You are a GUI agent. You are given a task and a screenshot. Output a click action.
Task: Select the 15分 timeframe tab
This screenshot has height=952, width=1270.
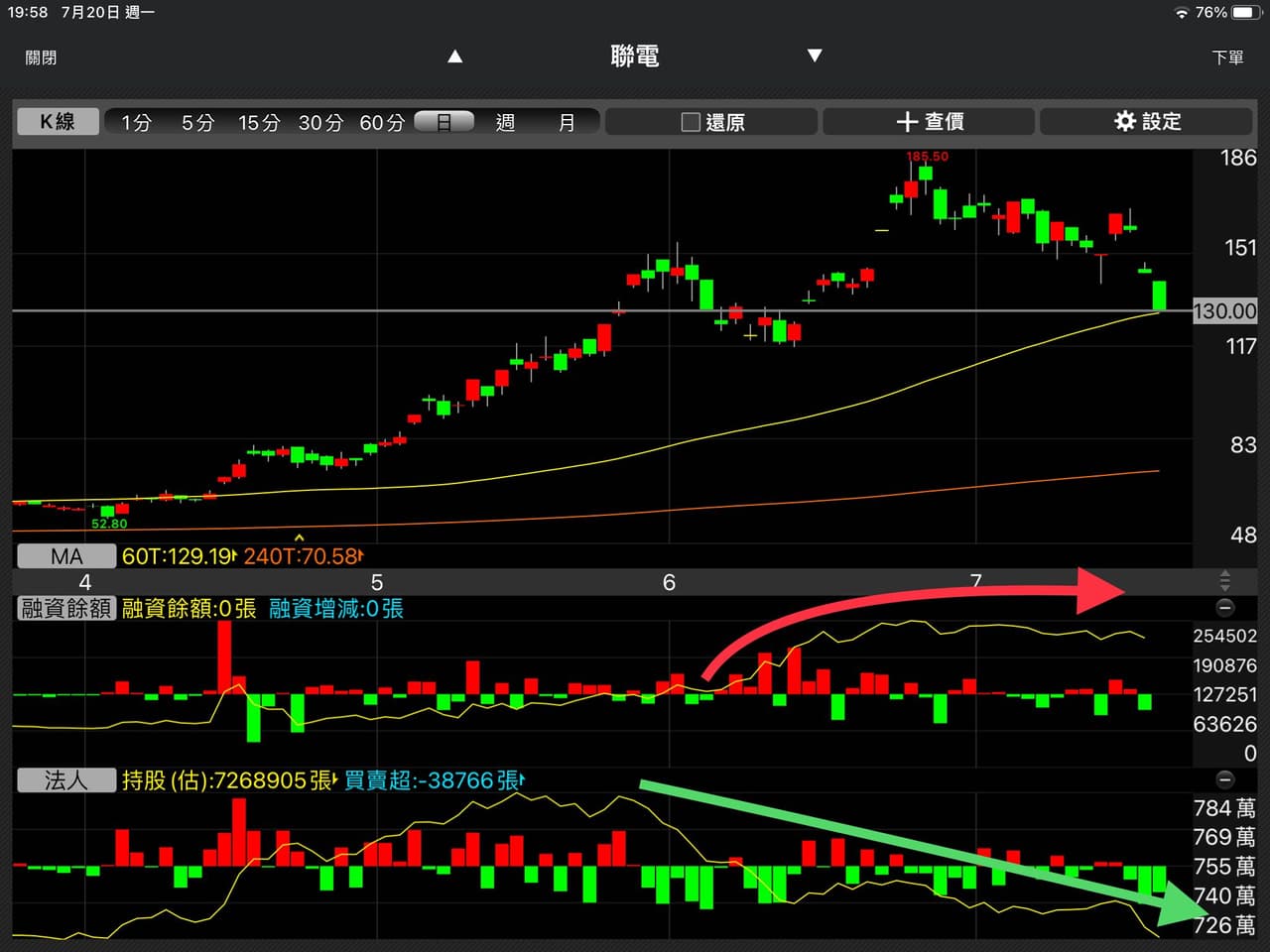(x=259, y=123)
